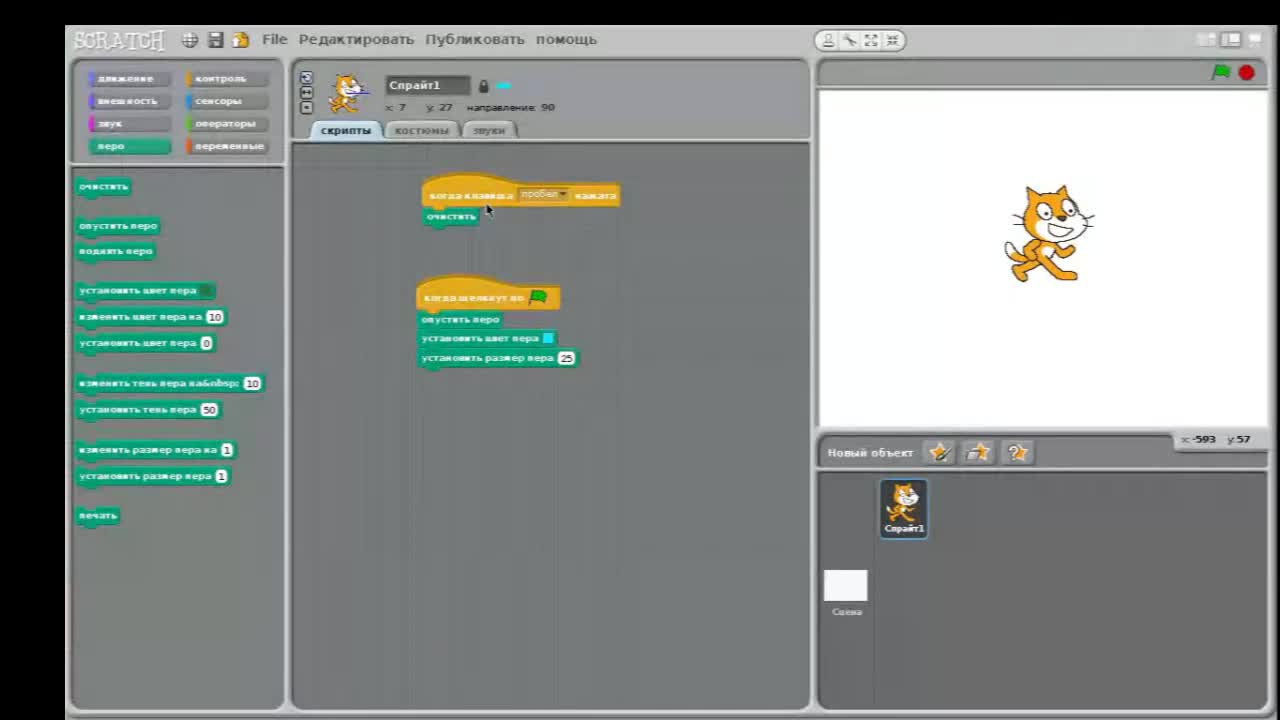Click the save project floppy icon
The height and width of the screenshot is (720, 1280).
215,40
